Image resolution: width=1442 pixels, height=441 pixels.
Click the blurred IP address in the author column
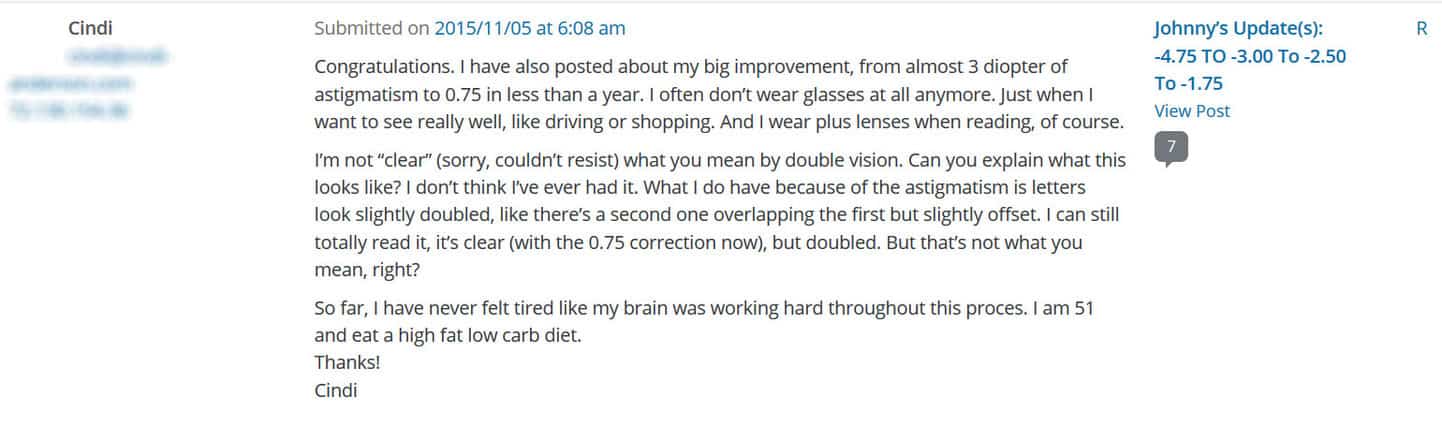tap(68, 110)
